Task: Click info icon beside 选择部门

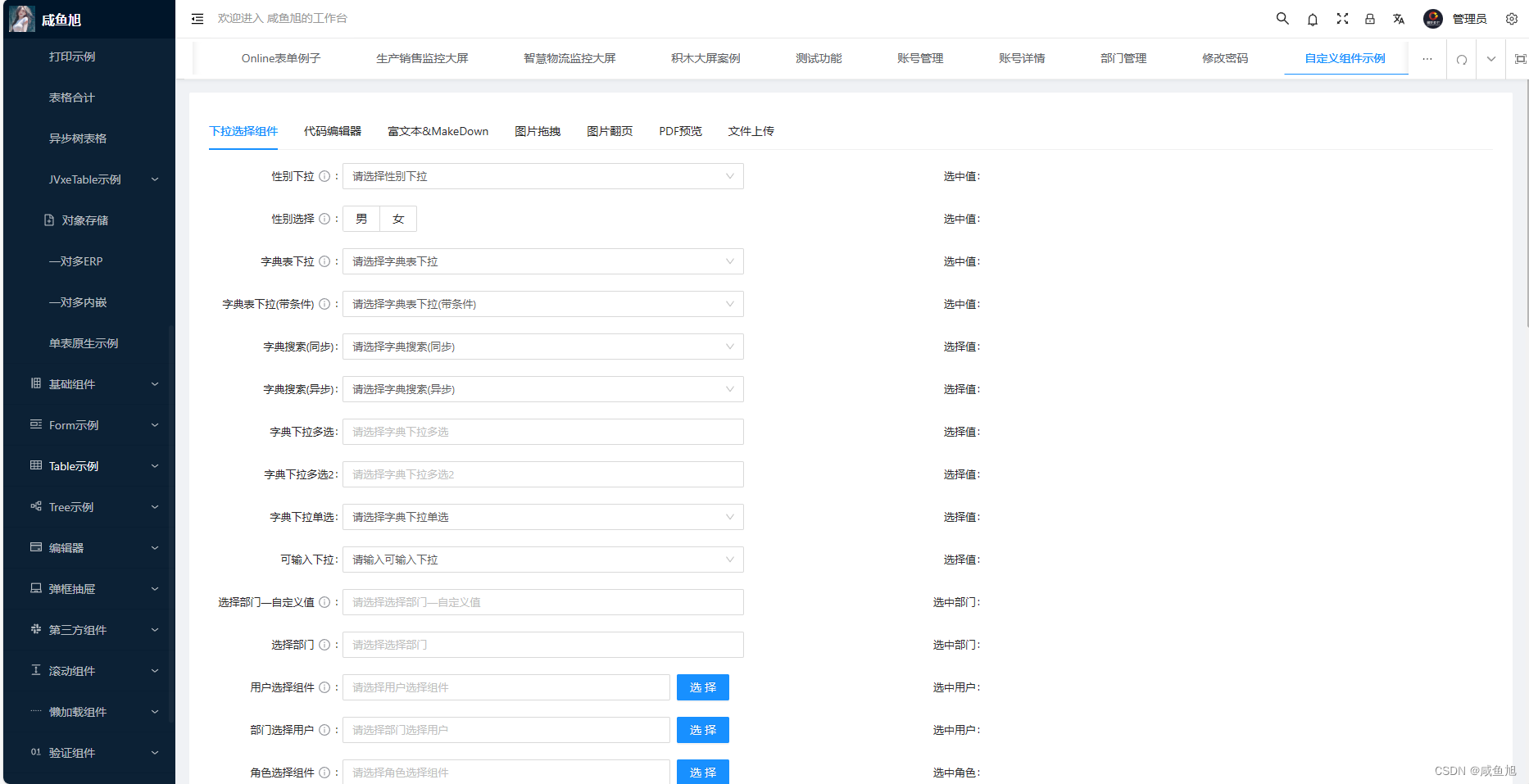Action: pyautogui.click(x=324, y=645)
